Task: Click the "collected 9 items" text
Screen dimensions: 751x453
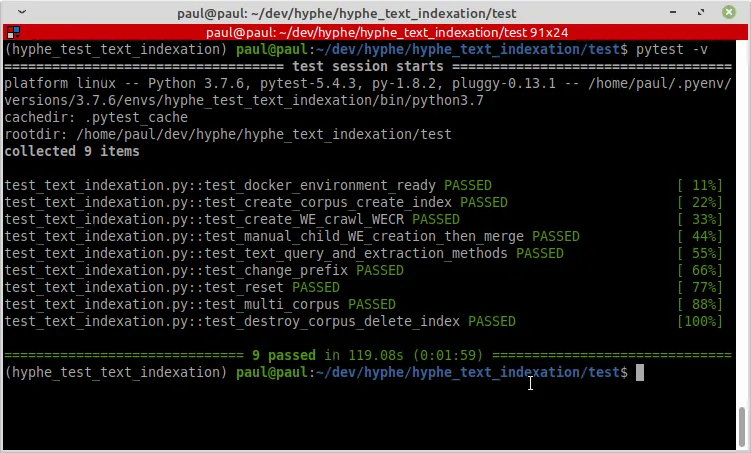Action: 71,151
